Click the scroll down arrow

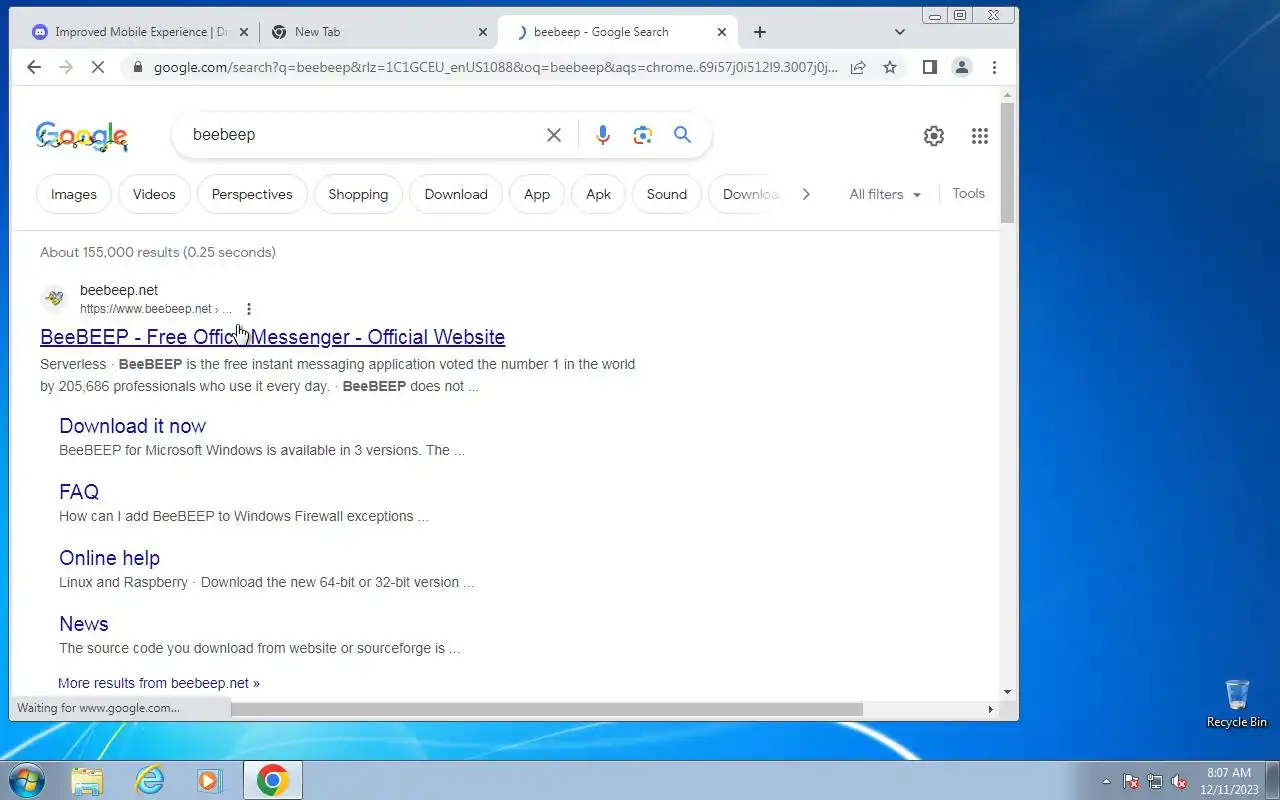pos(1007,691)
